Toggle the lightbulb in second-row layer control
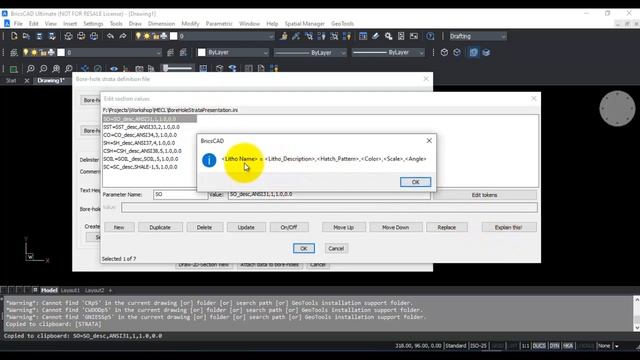 tap(26, 52)
